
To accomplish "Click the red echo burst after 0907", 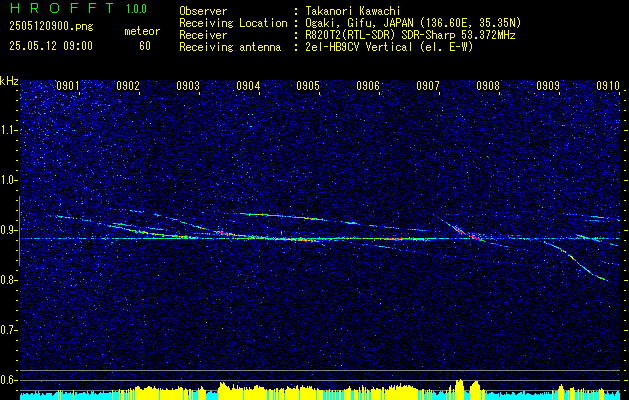I will (459, 231).
